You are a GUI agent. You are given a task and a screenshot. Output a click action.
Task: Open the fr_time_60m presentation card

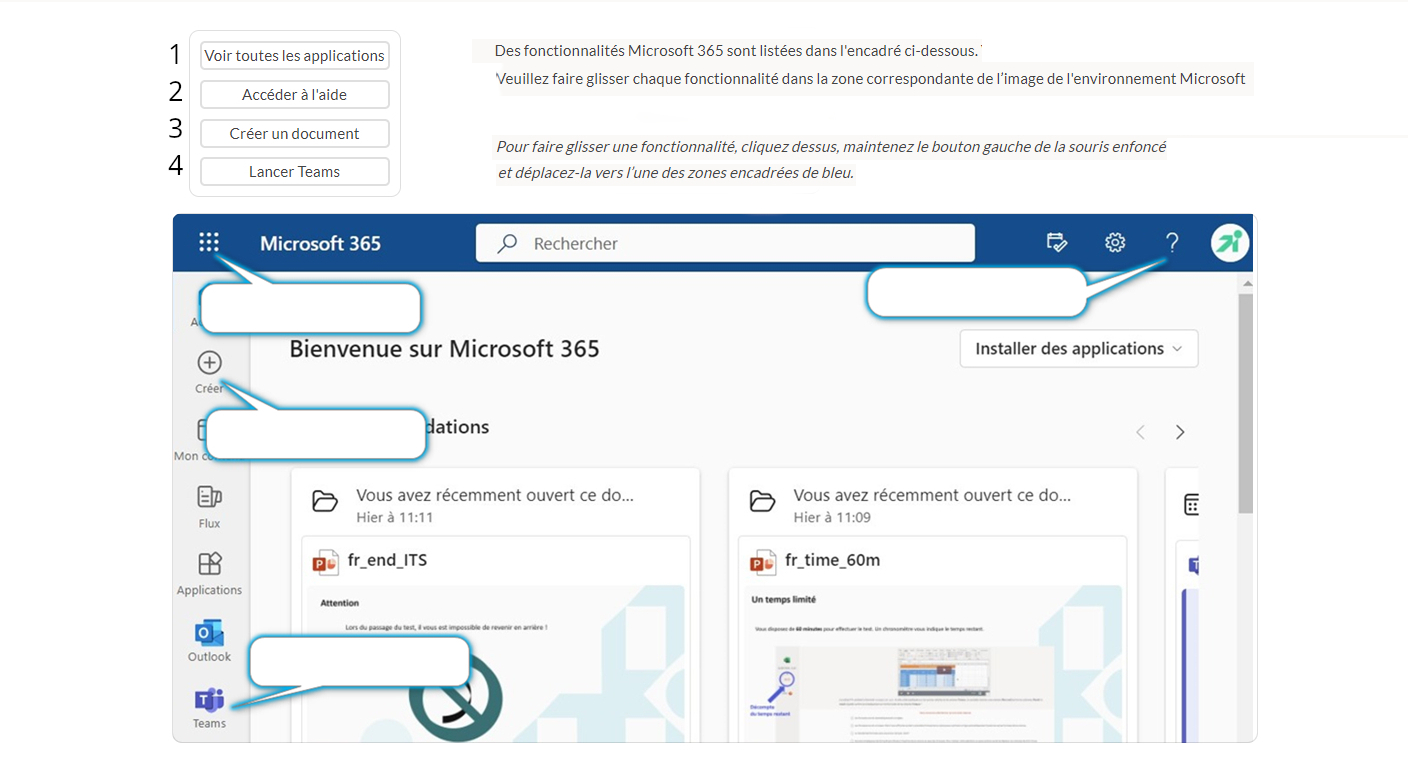tap(932, 640)
